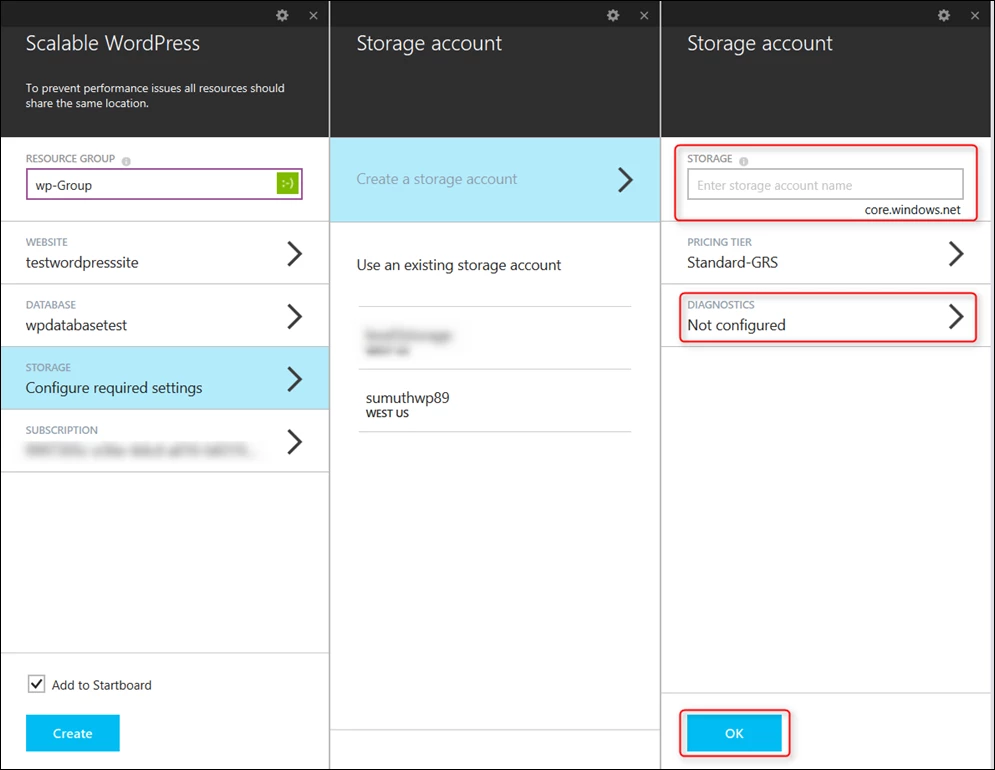Expand Diagnostics chevron
995x770 pixels.
956,316
